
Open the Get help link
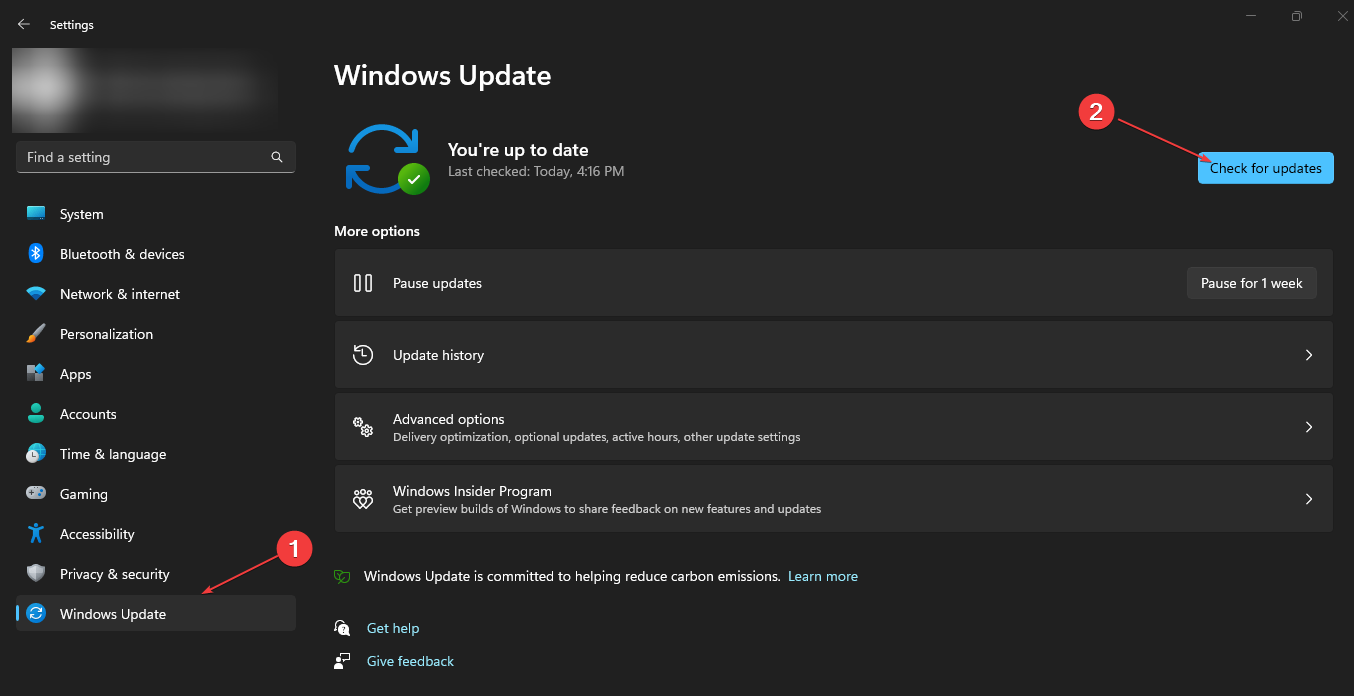click(393, 628)
